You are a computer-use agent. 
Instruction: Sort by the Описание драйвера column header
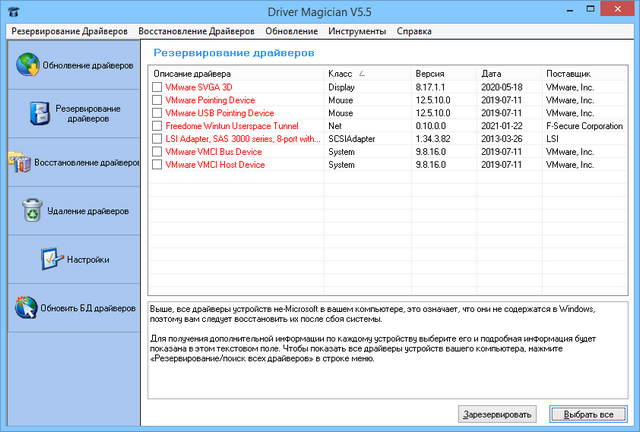click(235, 74)
